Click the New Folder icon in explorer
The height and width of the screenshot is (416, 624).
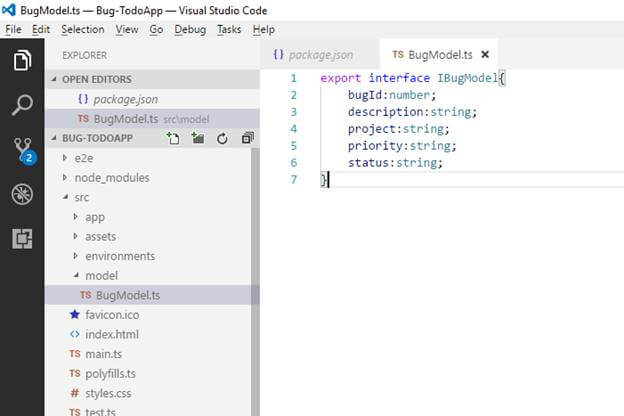pos(197,138)
